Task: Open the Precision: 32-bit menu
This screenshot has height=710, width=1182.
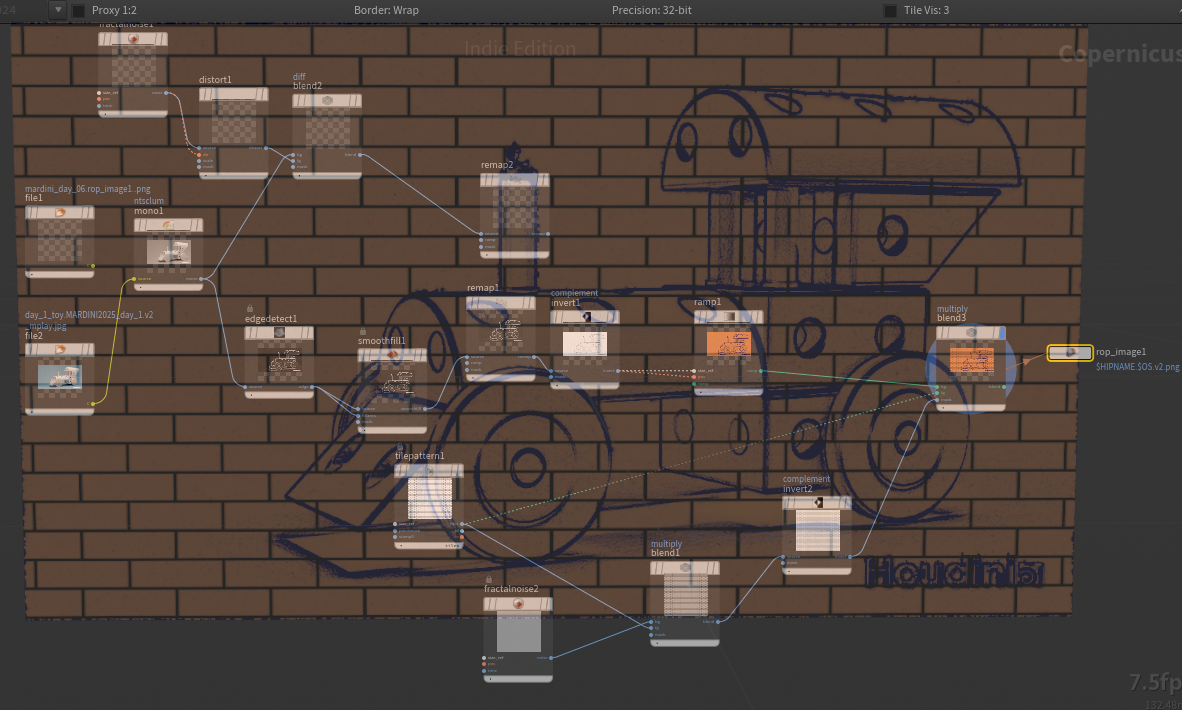Action: point(651,11)
